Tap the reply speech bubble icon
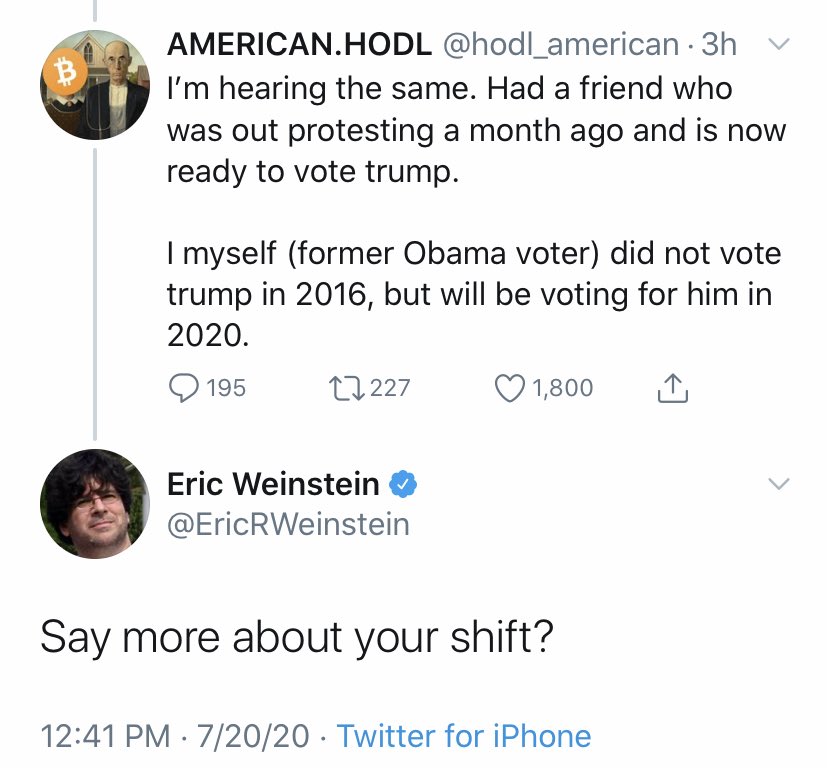Screen dimensions: 827x768 coord(181,388)
